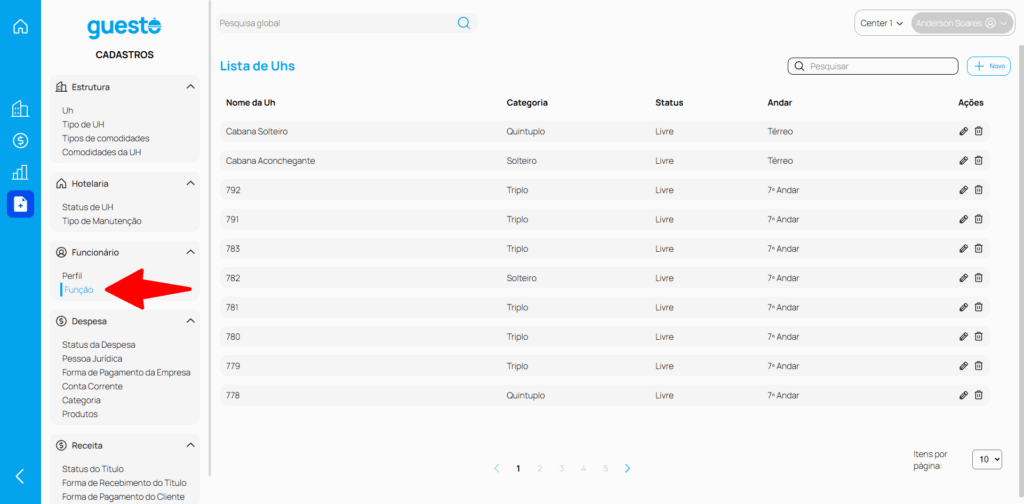
Task: Open items per page dropdown
Action: pyautogui.click(x=987, y=459)
